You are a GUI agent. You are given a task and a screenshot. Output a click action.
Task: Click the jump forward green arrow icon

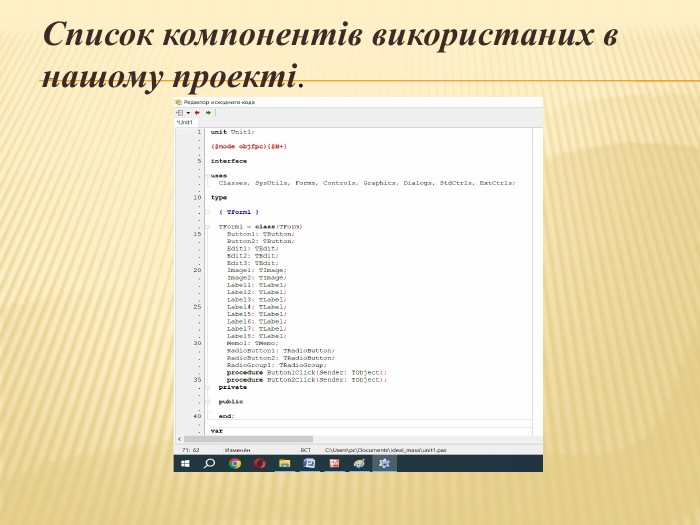point(208,113)
